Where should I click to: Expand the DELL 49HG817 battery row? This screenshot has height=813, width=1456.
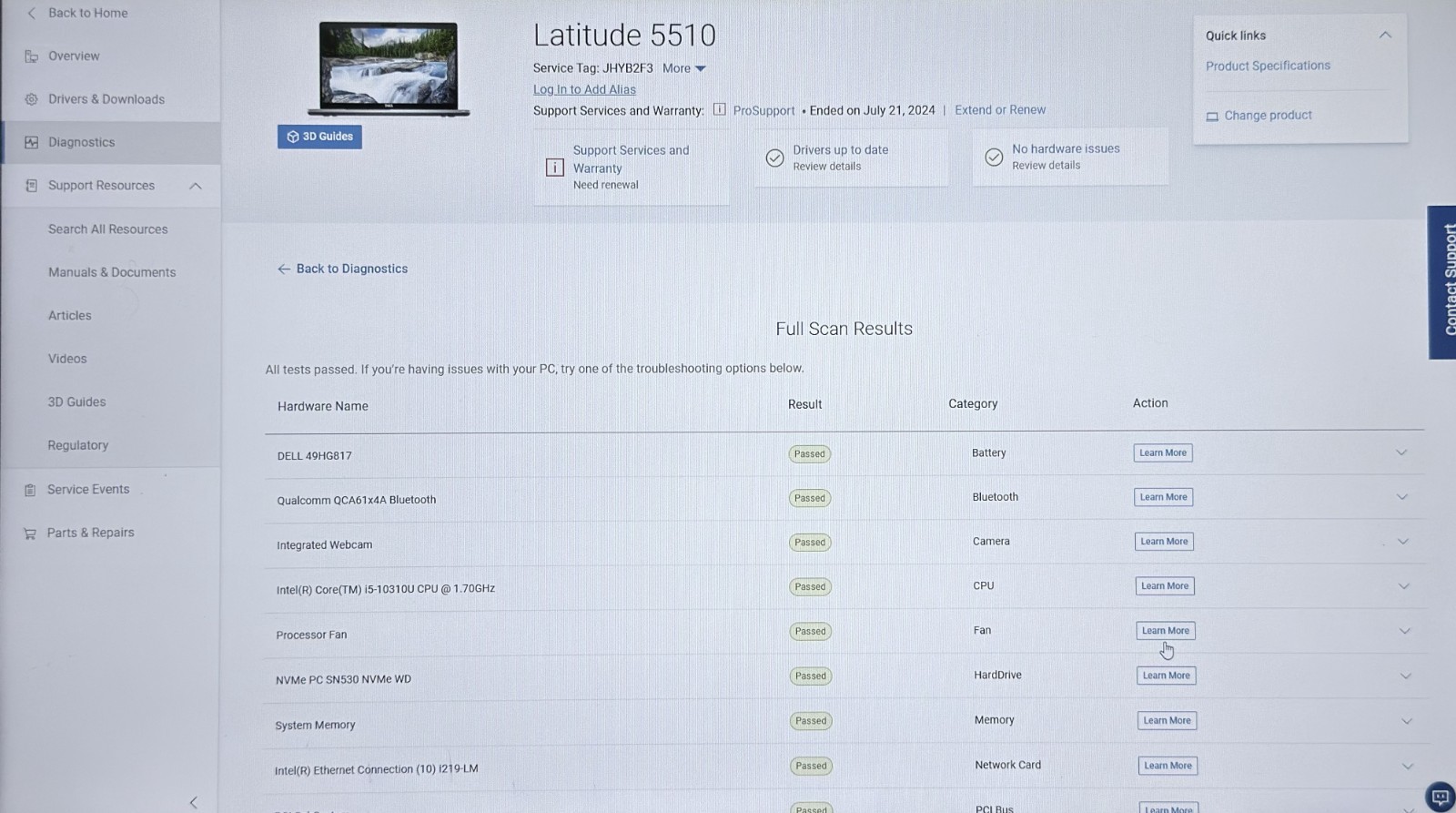tap(1401, 452)
